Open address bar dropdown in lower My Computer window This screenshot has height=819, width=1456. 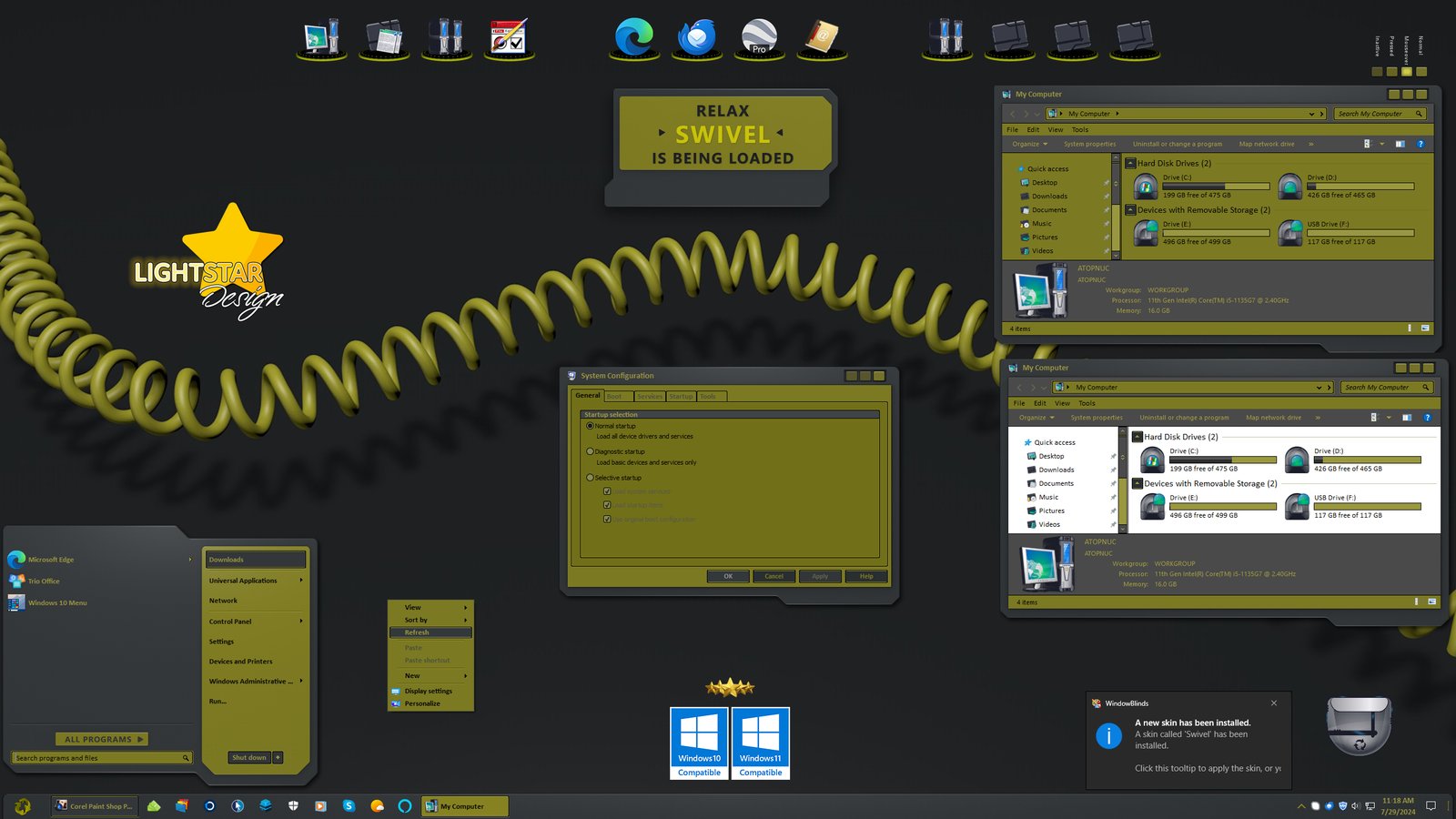1319,388
